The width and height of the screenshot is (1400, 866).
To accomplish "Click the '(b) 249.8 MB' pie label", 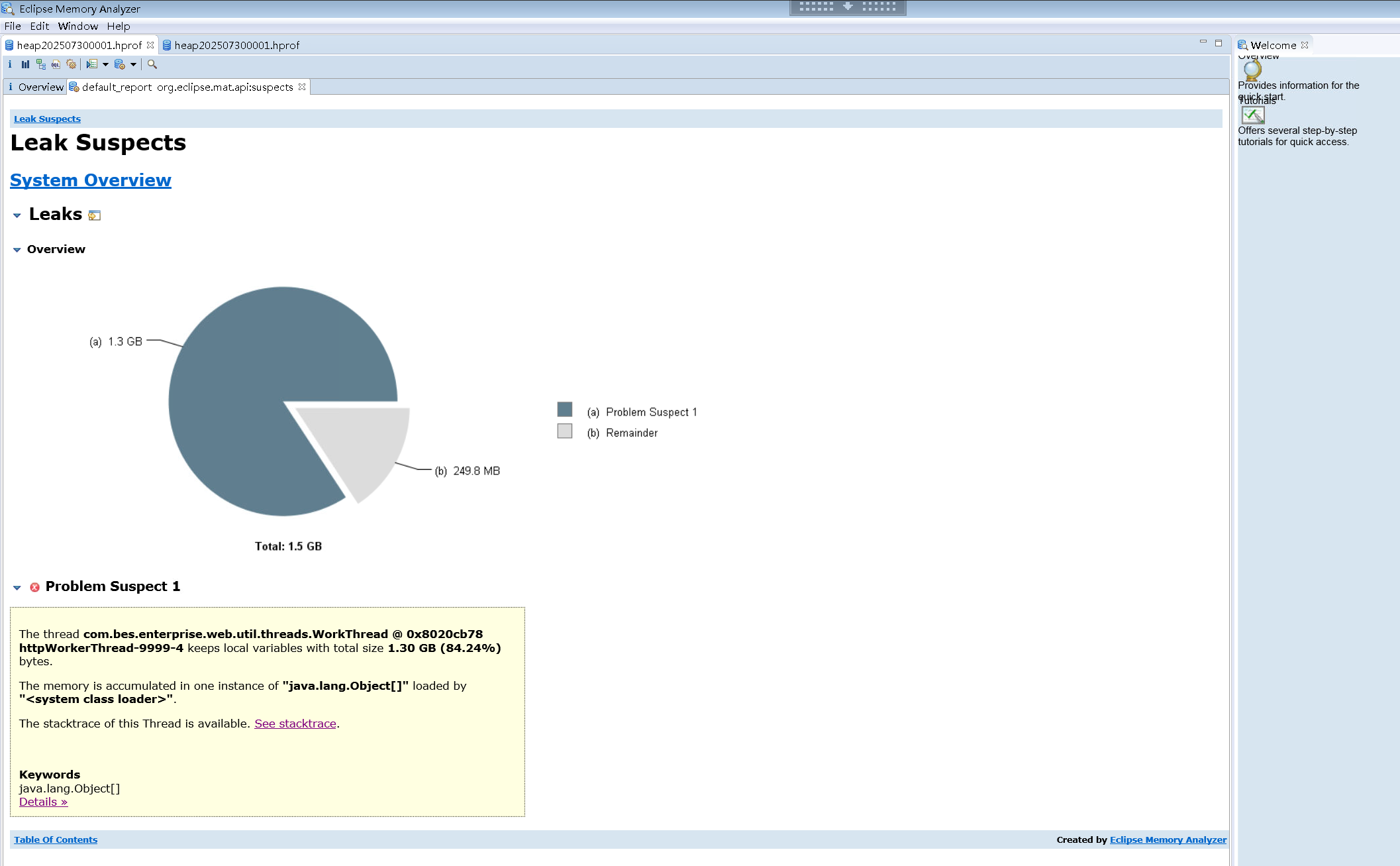I will coord(468,471).
